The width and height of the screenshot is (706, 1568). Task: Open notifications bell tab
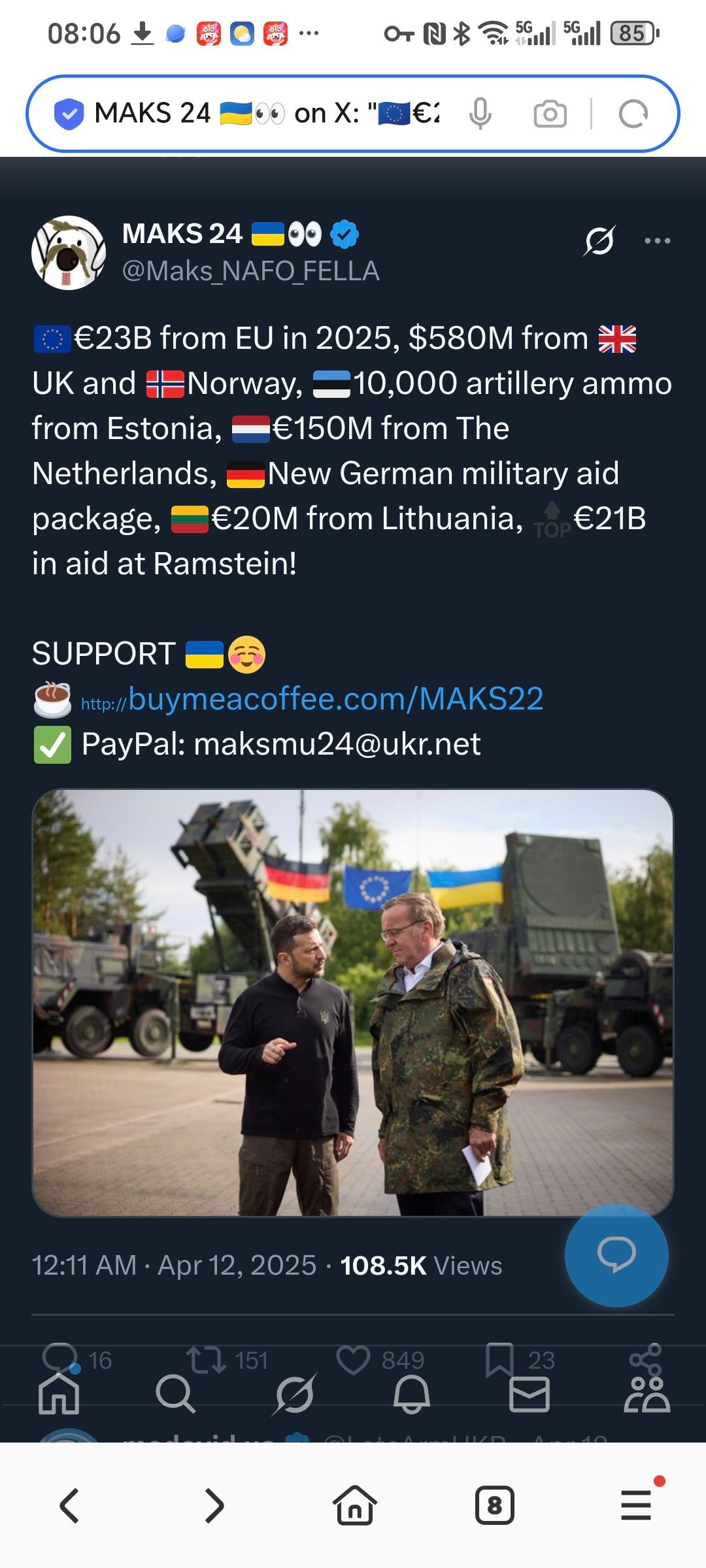[411, 1394]
